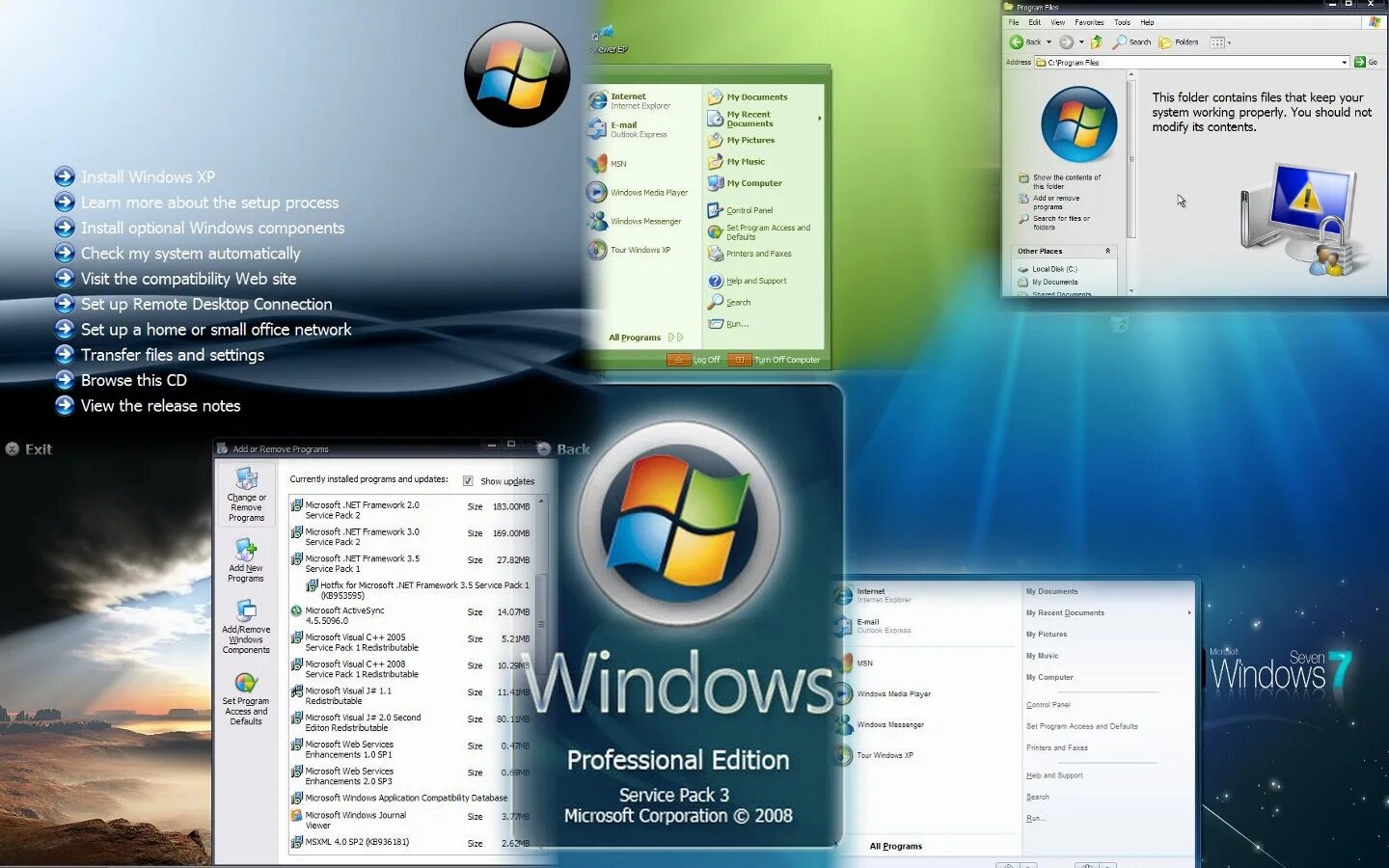Screen dimensions: 1389x868
Task: Open My Music in green Start menu
Action: click(736, 162)
